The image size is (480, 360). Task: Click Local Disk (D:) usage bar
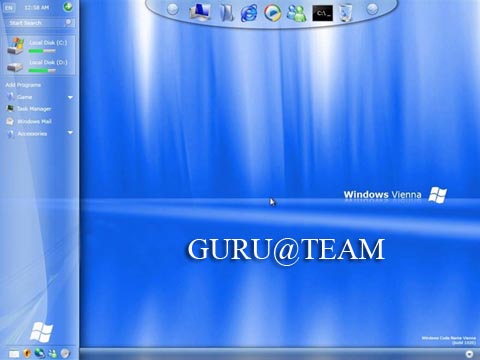42,71
